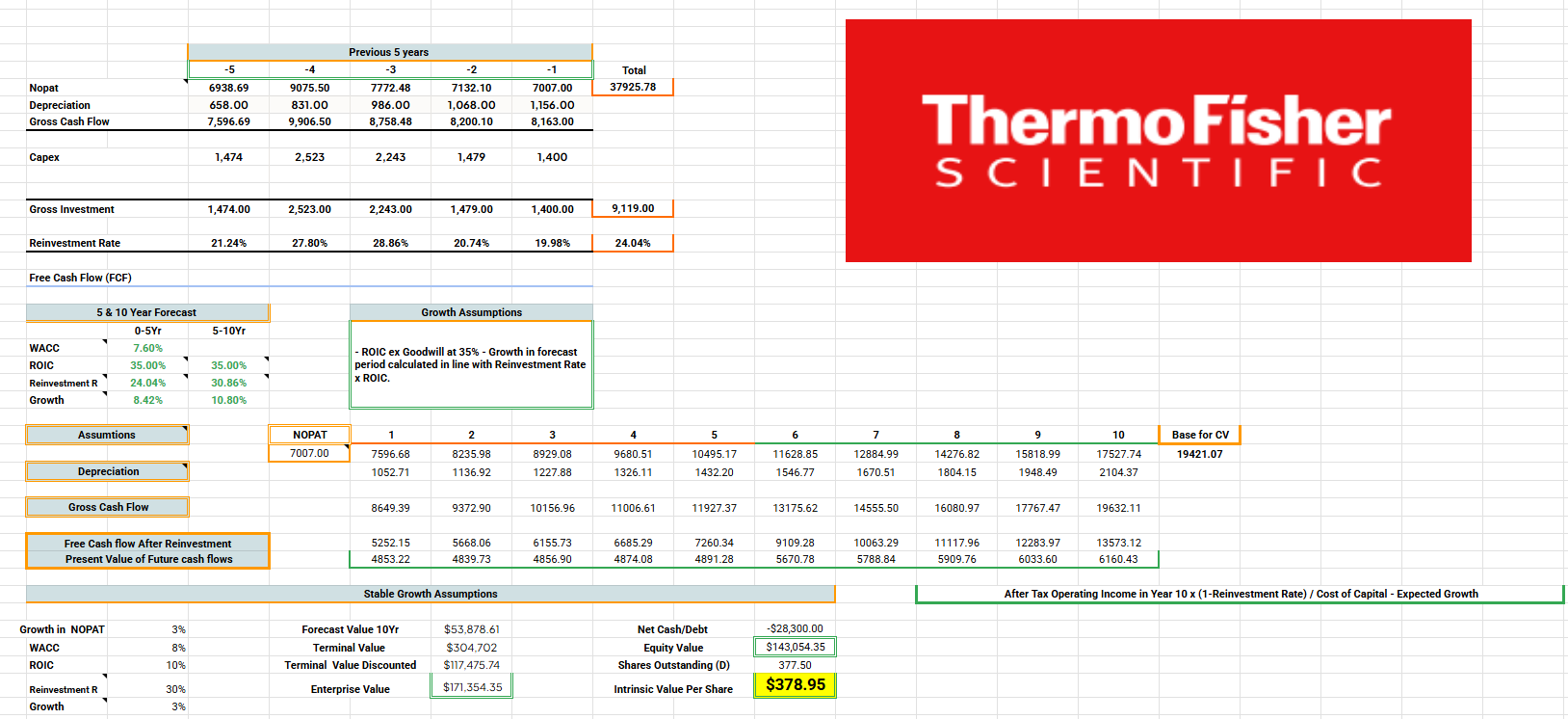Click the Equity Value $143,054.35 cell

(795, 647)
